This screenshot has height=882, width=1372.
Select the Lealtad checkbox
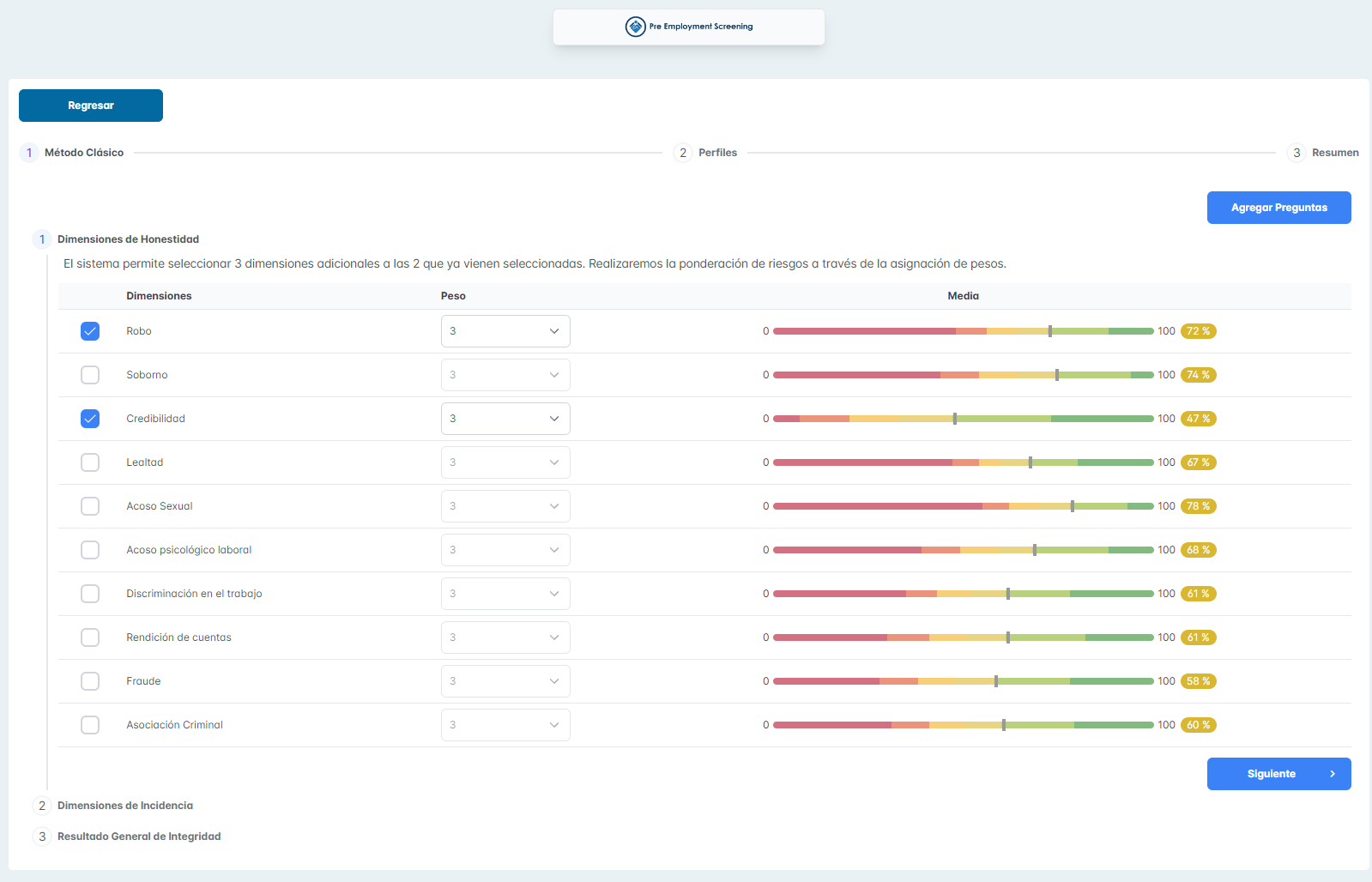click(x=90, y=462)
